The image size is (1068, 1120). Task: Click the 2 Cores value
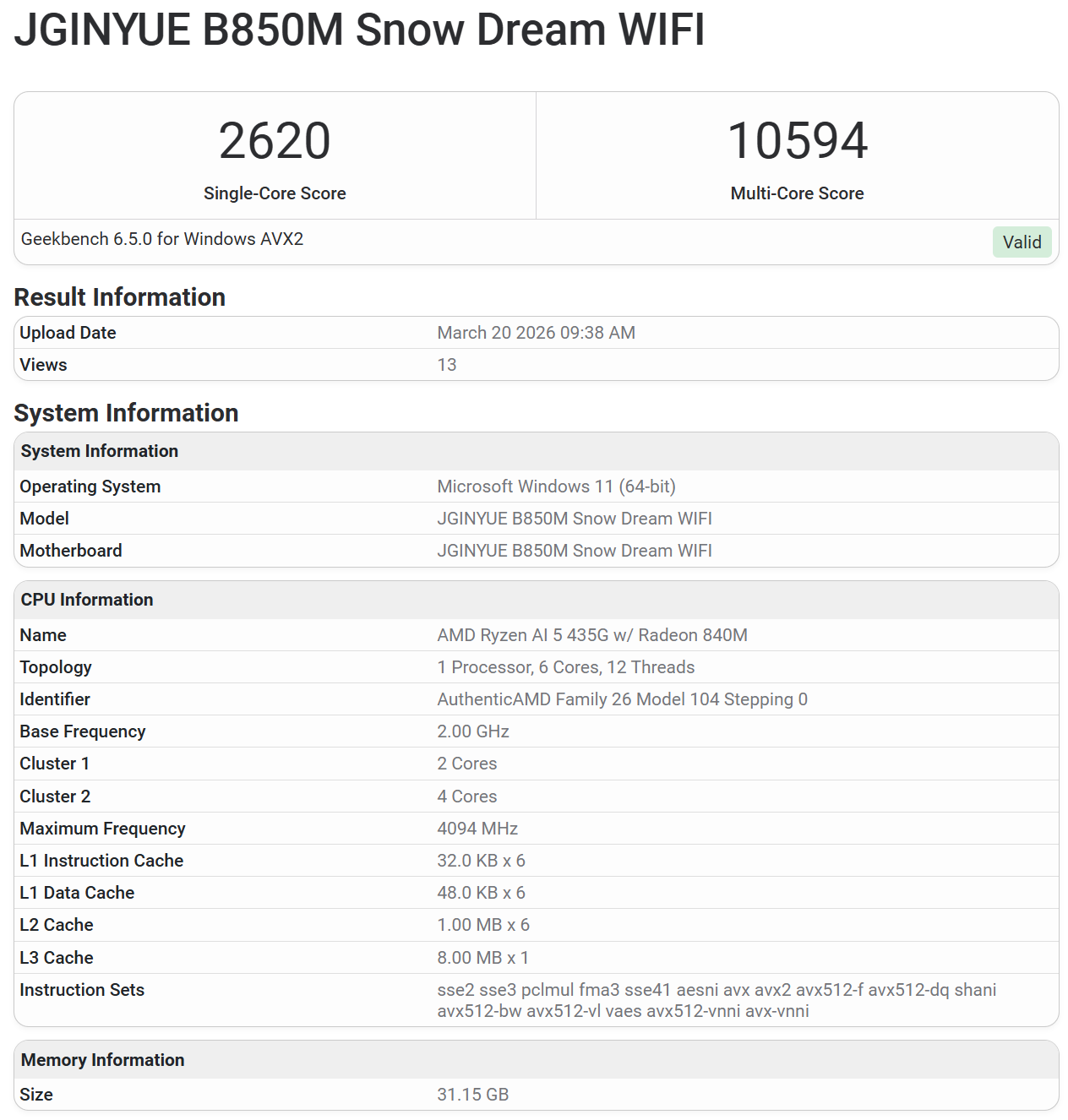(466, 764)
